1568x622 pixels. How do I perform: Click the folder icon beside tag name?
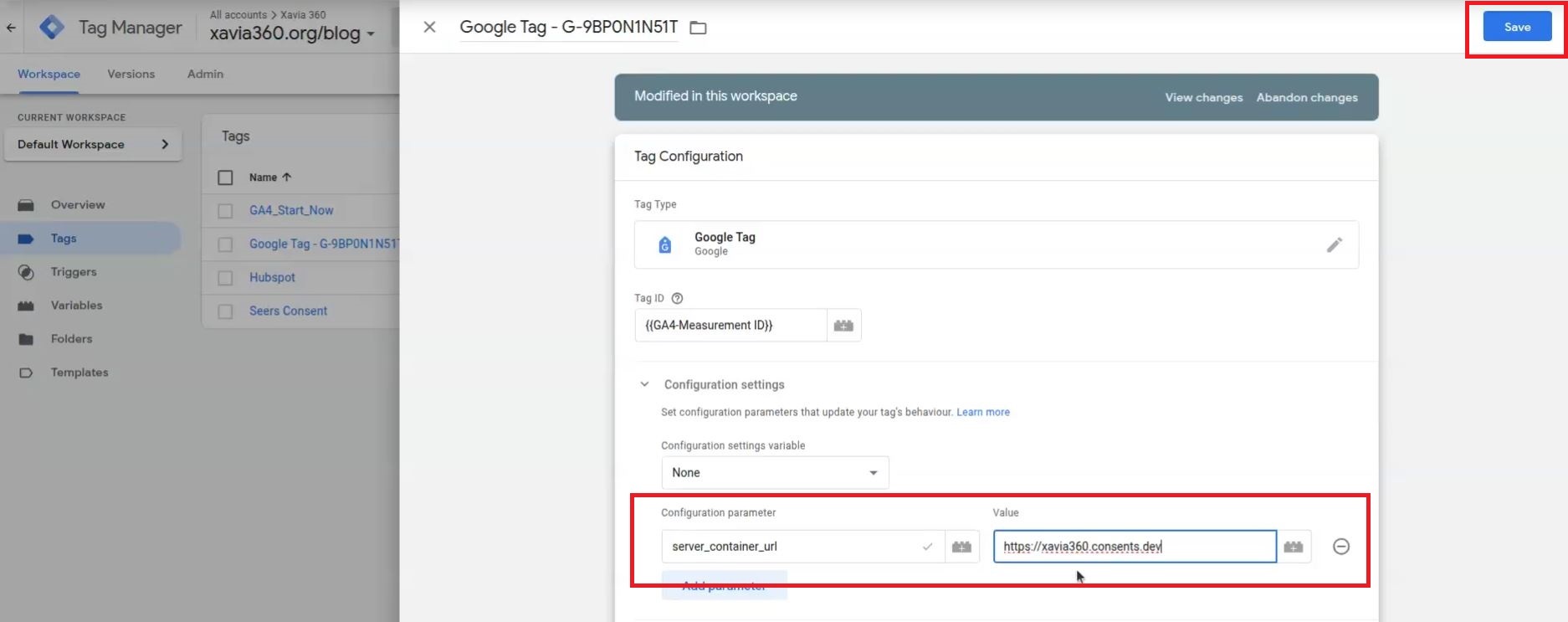[698, 28]
